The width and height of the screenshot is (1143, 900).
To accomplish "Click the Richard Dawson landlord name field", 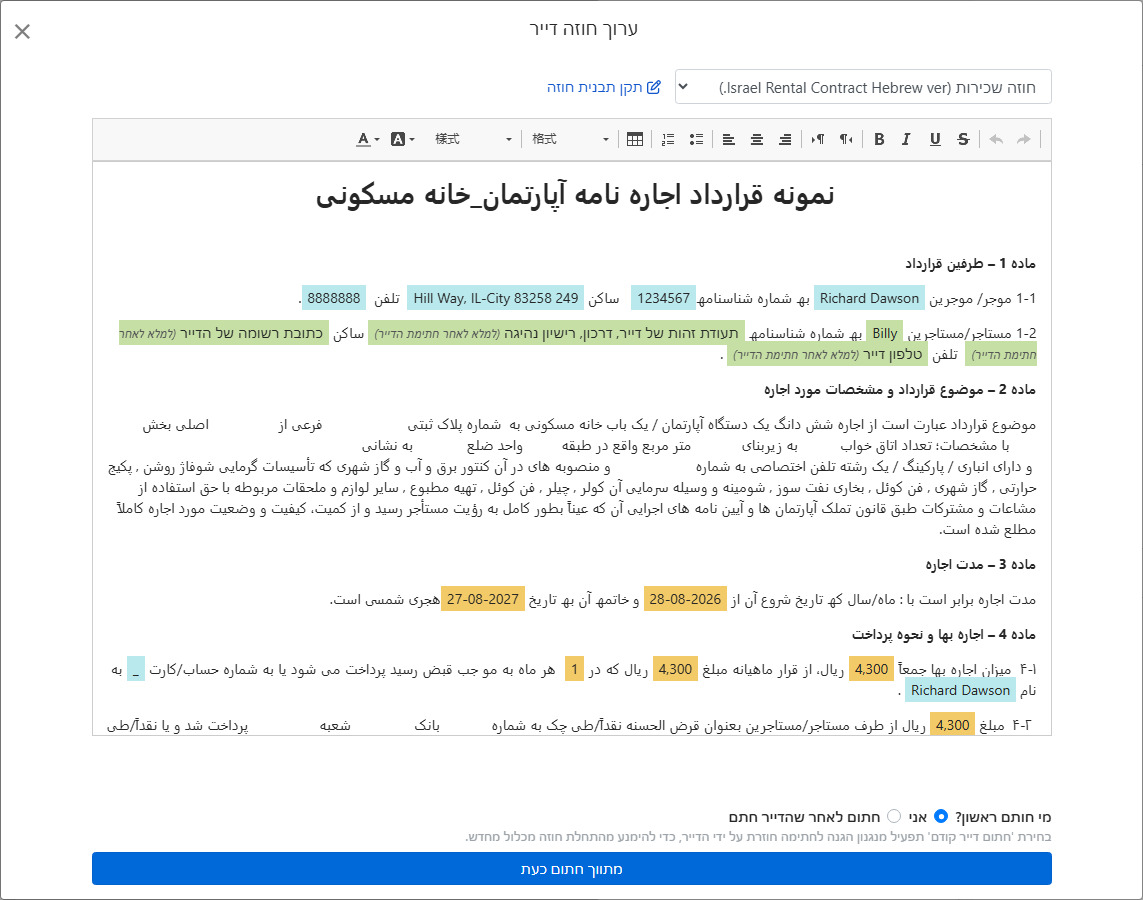I will (869, 298).
